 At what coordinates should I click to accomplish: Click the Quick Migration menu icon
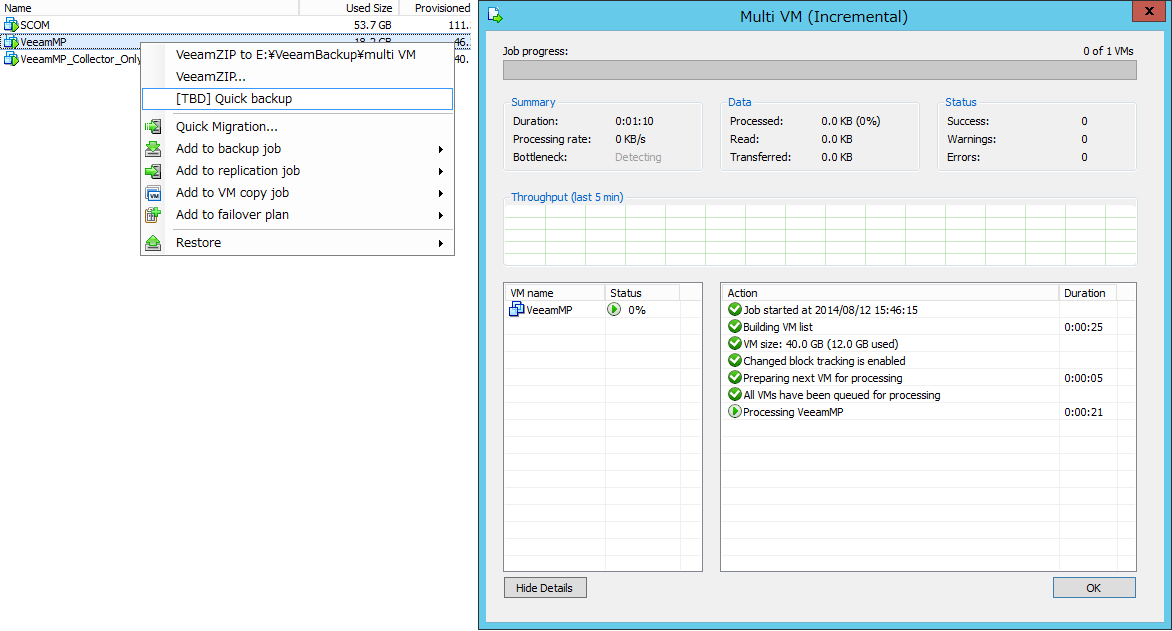(x=153, y=127)
